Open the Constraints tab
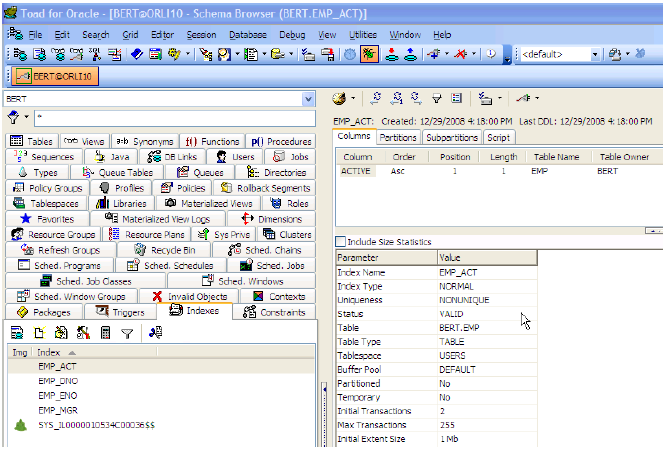The image size is (665, 450). 274,312
